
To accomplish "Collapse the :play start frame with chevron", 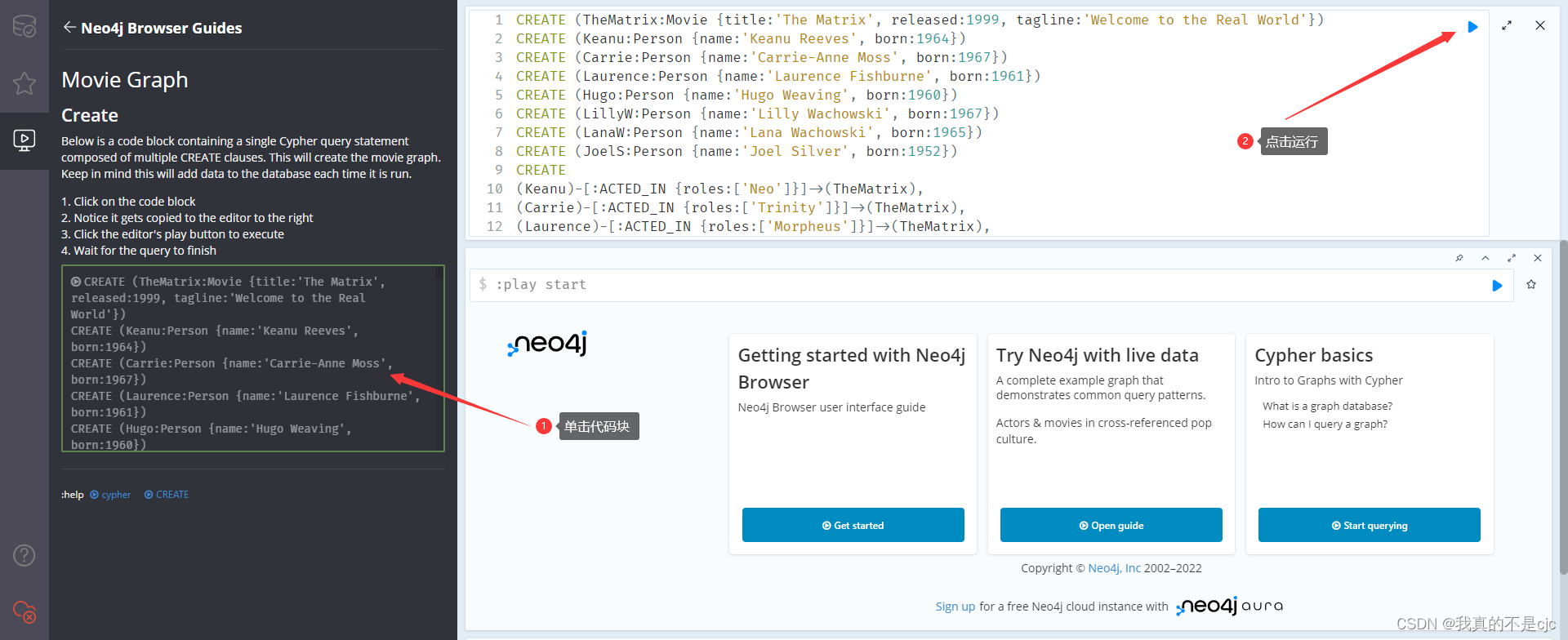I will pyautogui.click(x=1486, y=258).
